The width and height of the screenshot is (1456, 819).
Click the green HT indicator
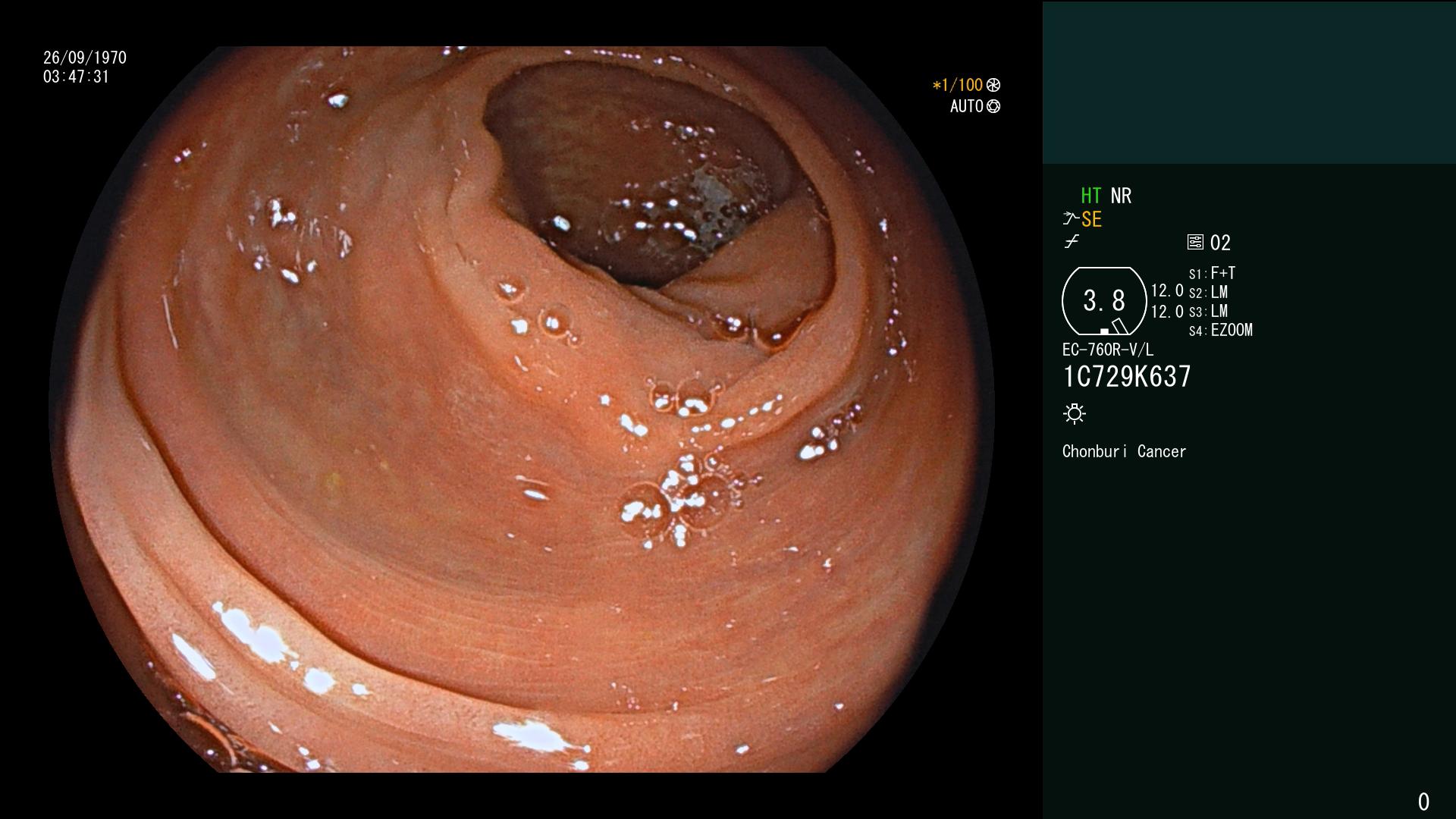pyautogui.click(x=1090, y=196)
